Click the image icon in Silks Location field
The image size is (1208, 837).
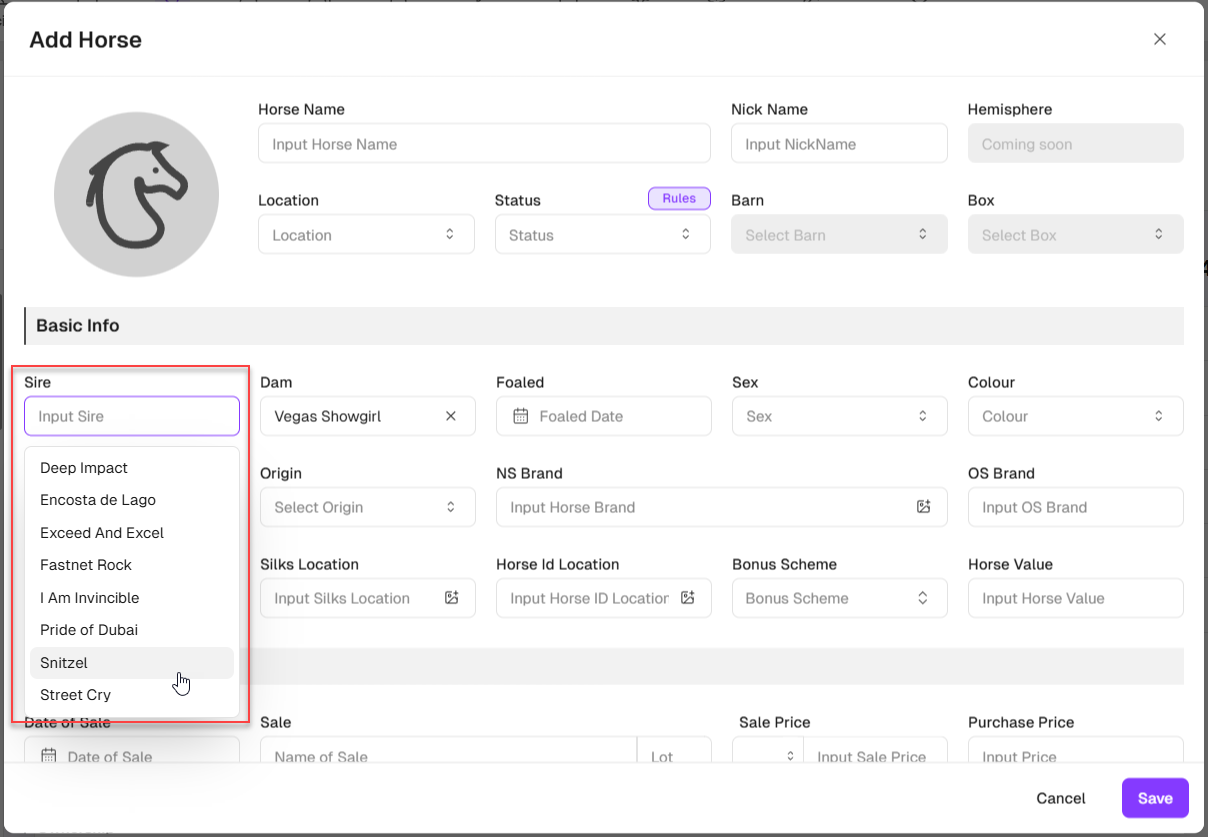point(452,598)
